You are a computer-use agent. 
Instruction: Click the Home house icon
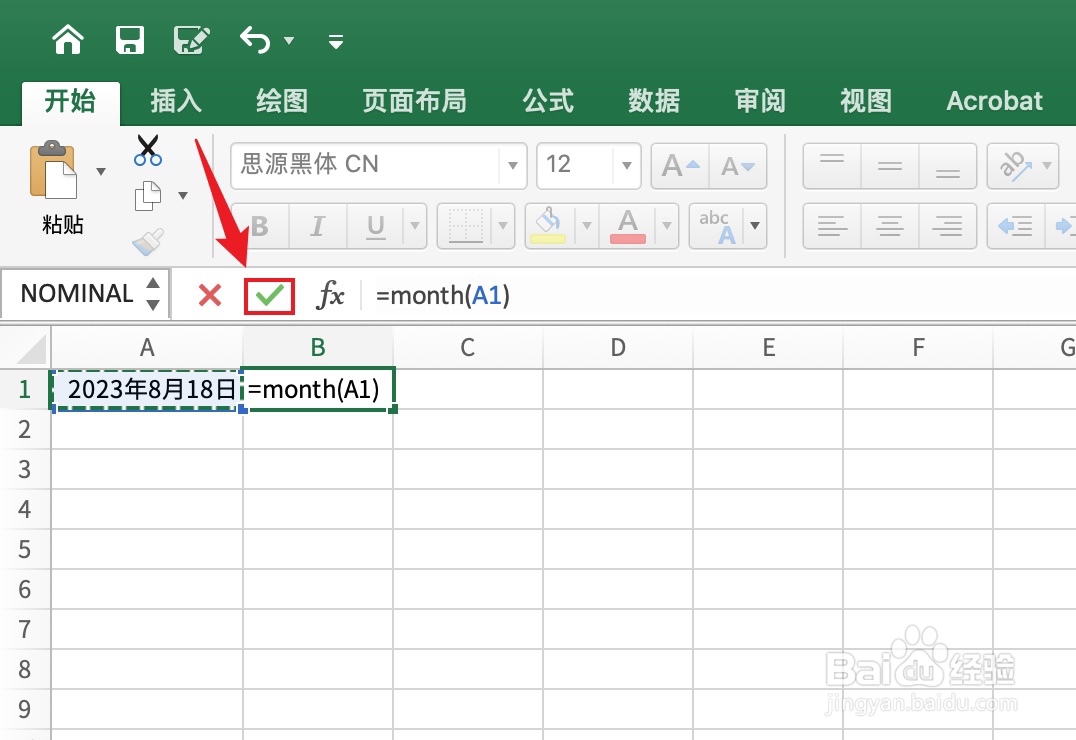click(x=68, y=40)
